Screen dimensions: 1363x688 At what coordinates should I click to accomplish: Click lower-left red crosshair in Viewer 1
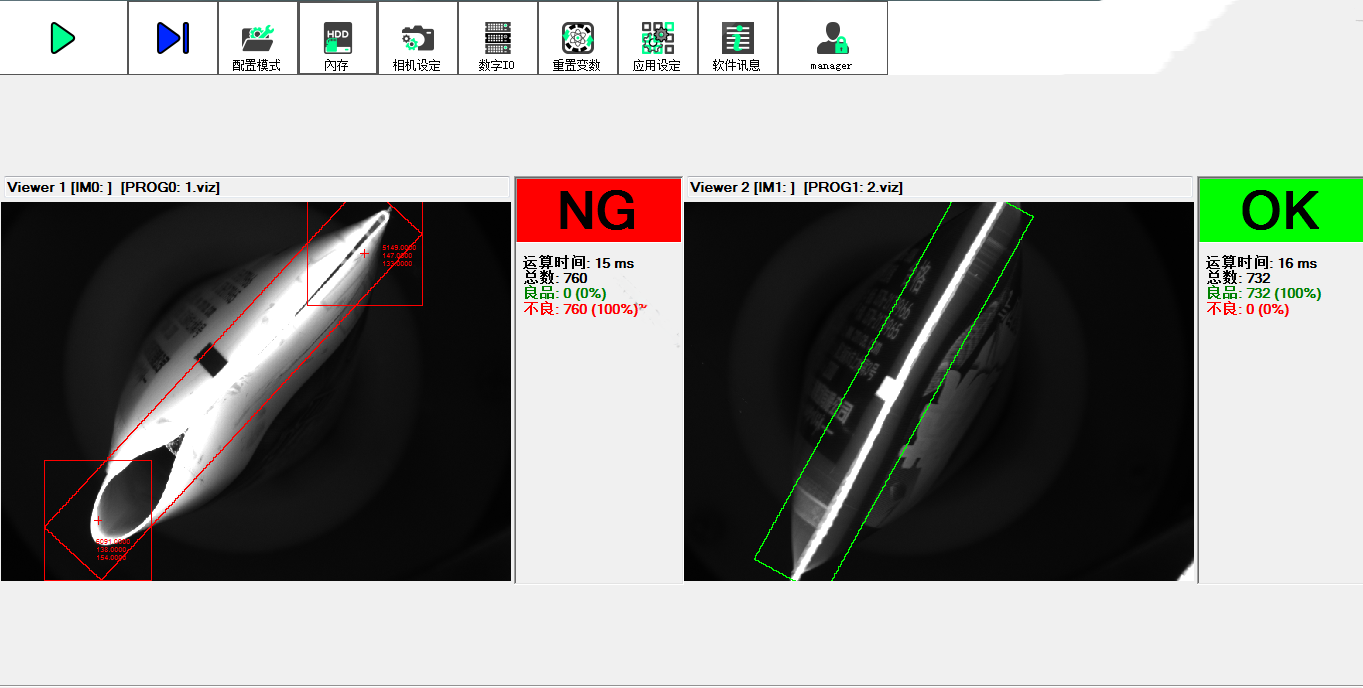tap(98, 521)
